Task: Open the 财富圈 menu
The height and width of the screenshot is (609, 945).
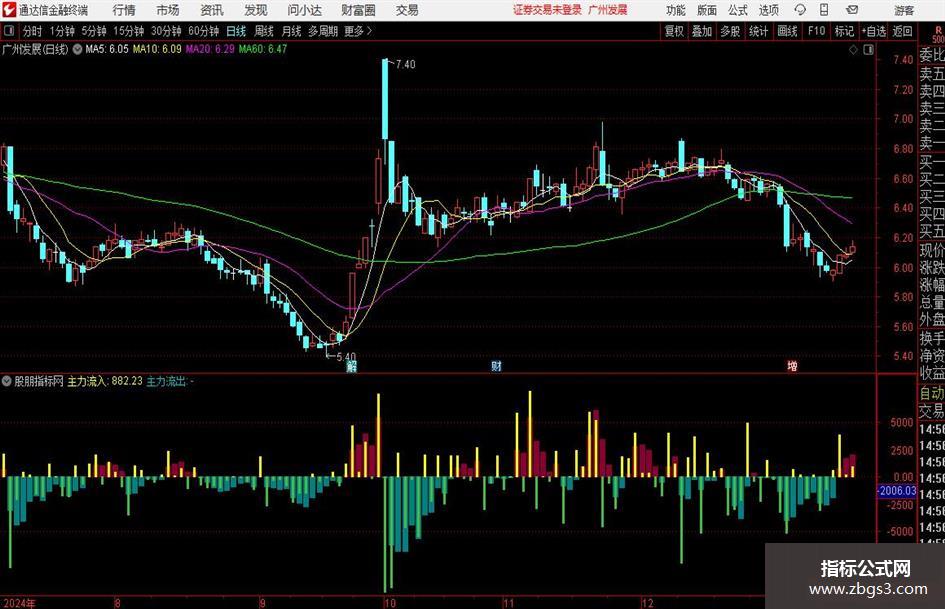Action: point(358,10)
